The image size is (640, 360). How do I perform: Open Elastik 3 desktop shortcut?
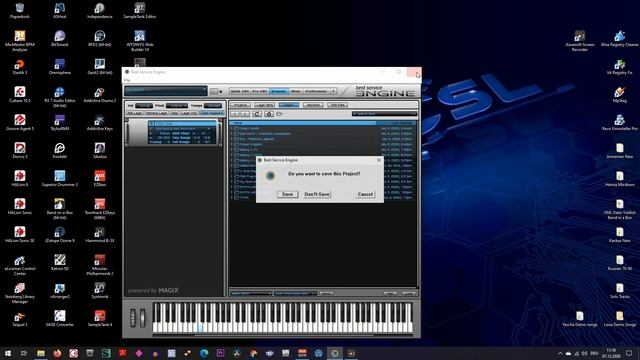point(20,67)
